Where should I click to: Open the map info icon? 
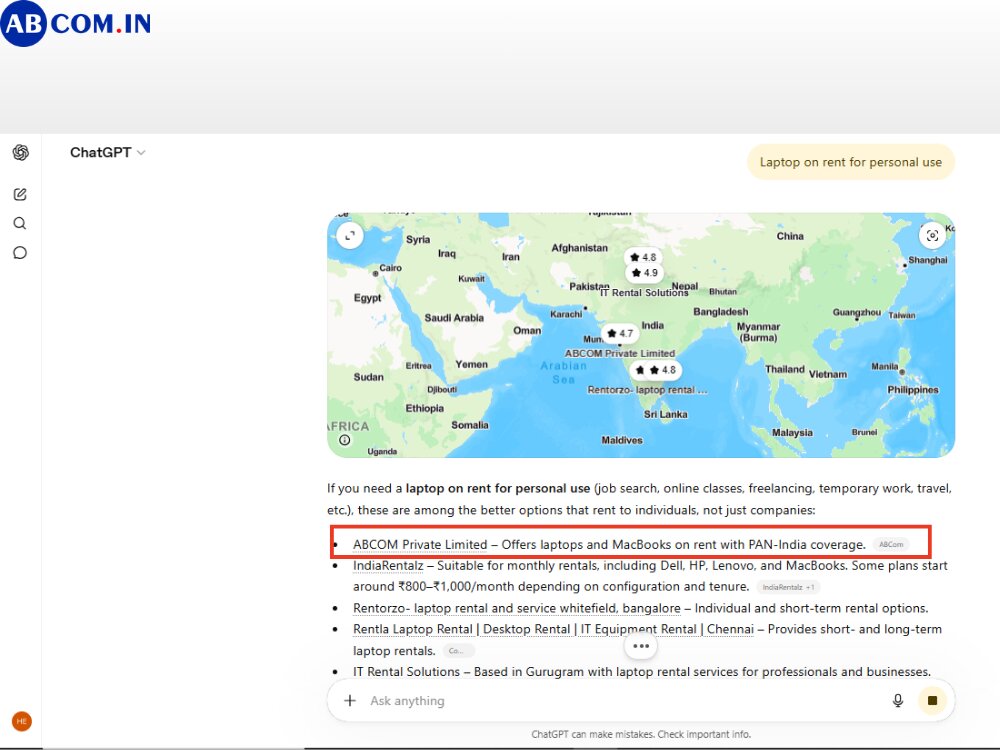coord(344,439)
